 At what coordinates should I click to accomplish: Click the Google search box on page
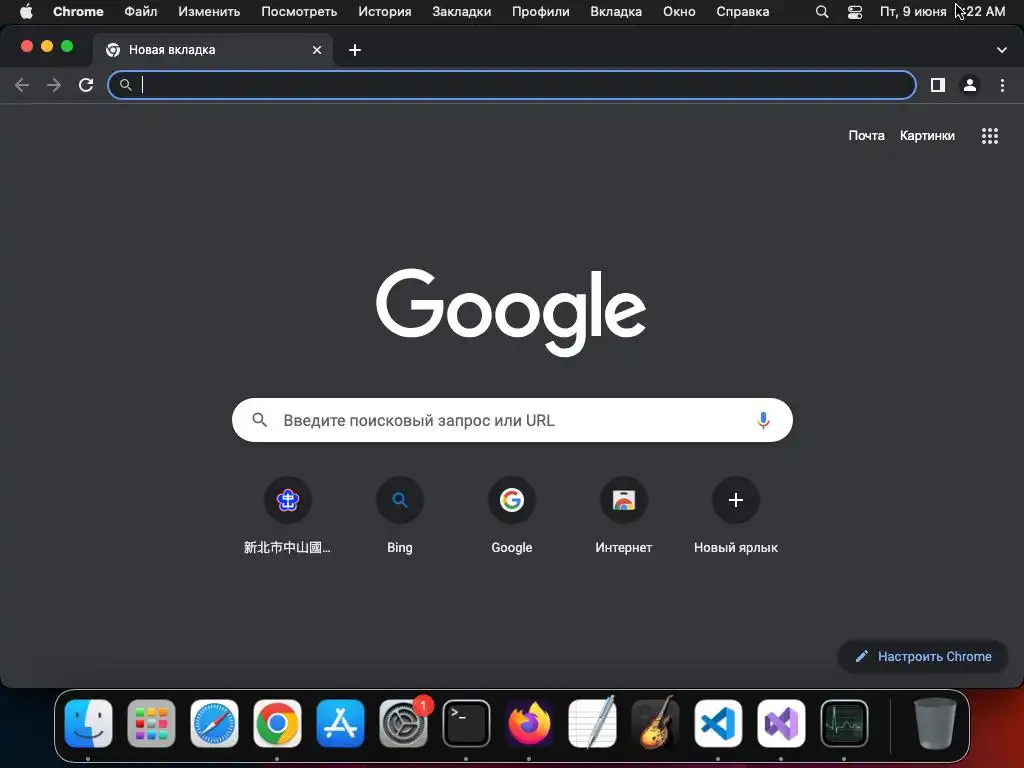tap(512, 420)
